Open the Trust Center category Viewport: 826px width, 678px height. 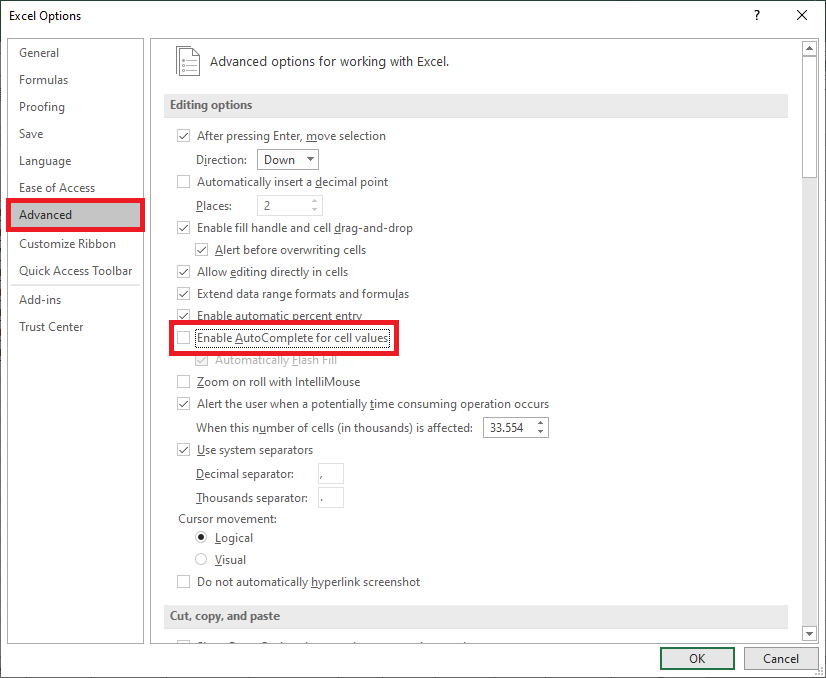coord(51,327)
